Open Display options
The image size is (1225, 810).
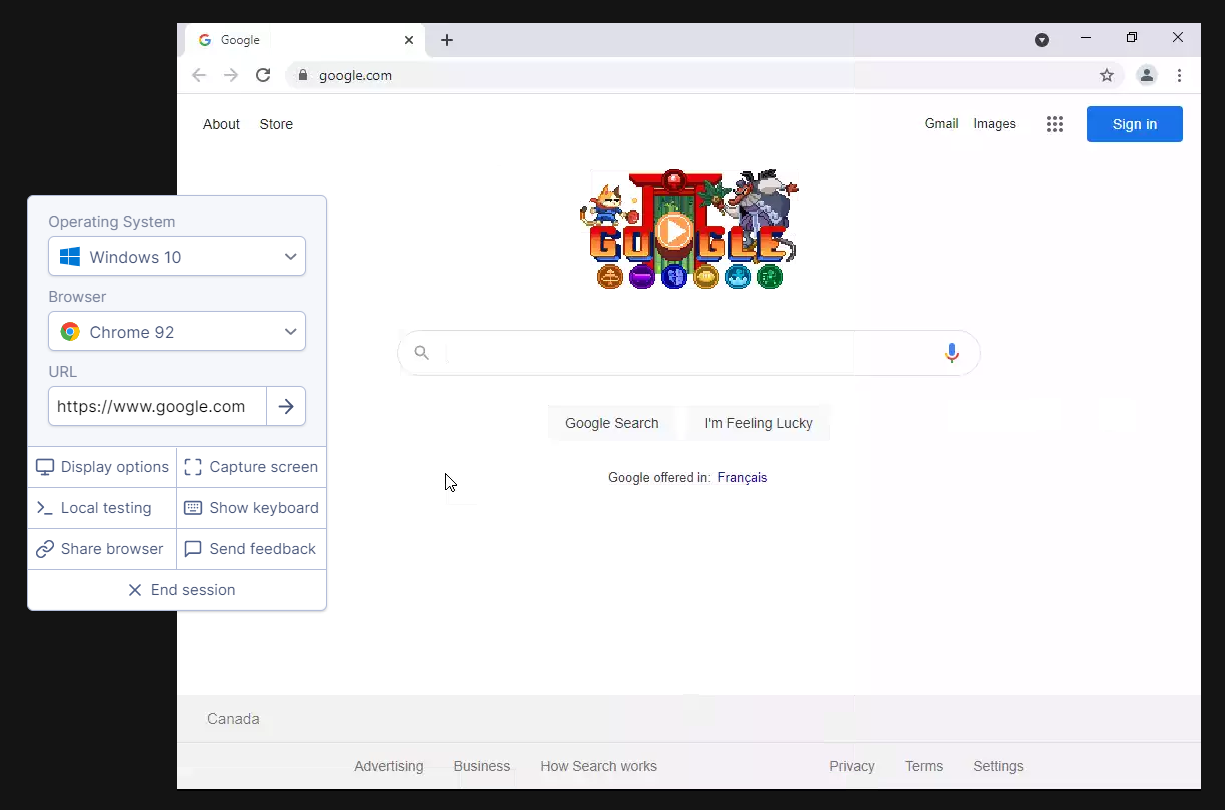[x=102, y=467]
